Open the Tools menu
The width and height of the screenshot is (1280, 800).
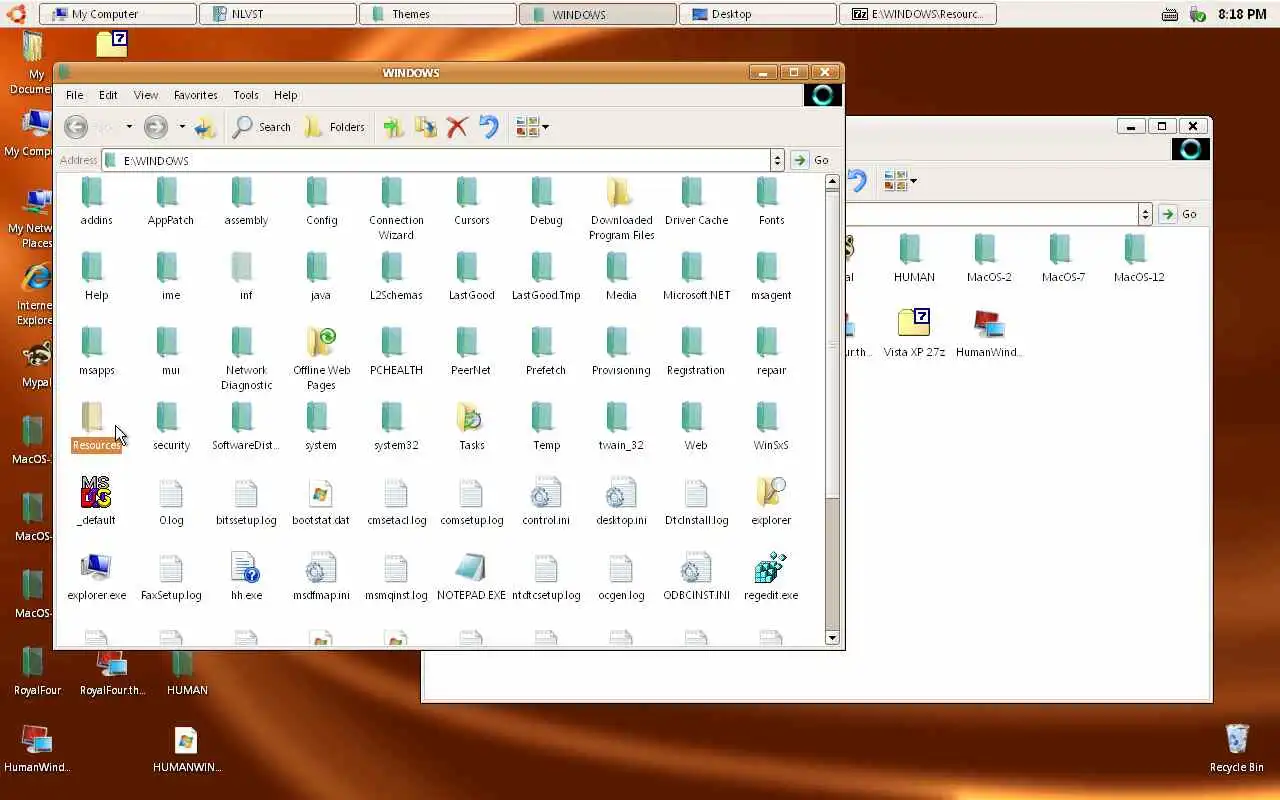coord(246,95)
